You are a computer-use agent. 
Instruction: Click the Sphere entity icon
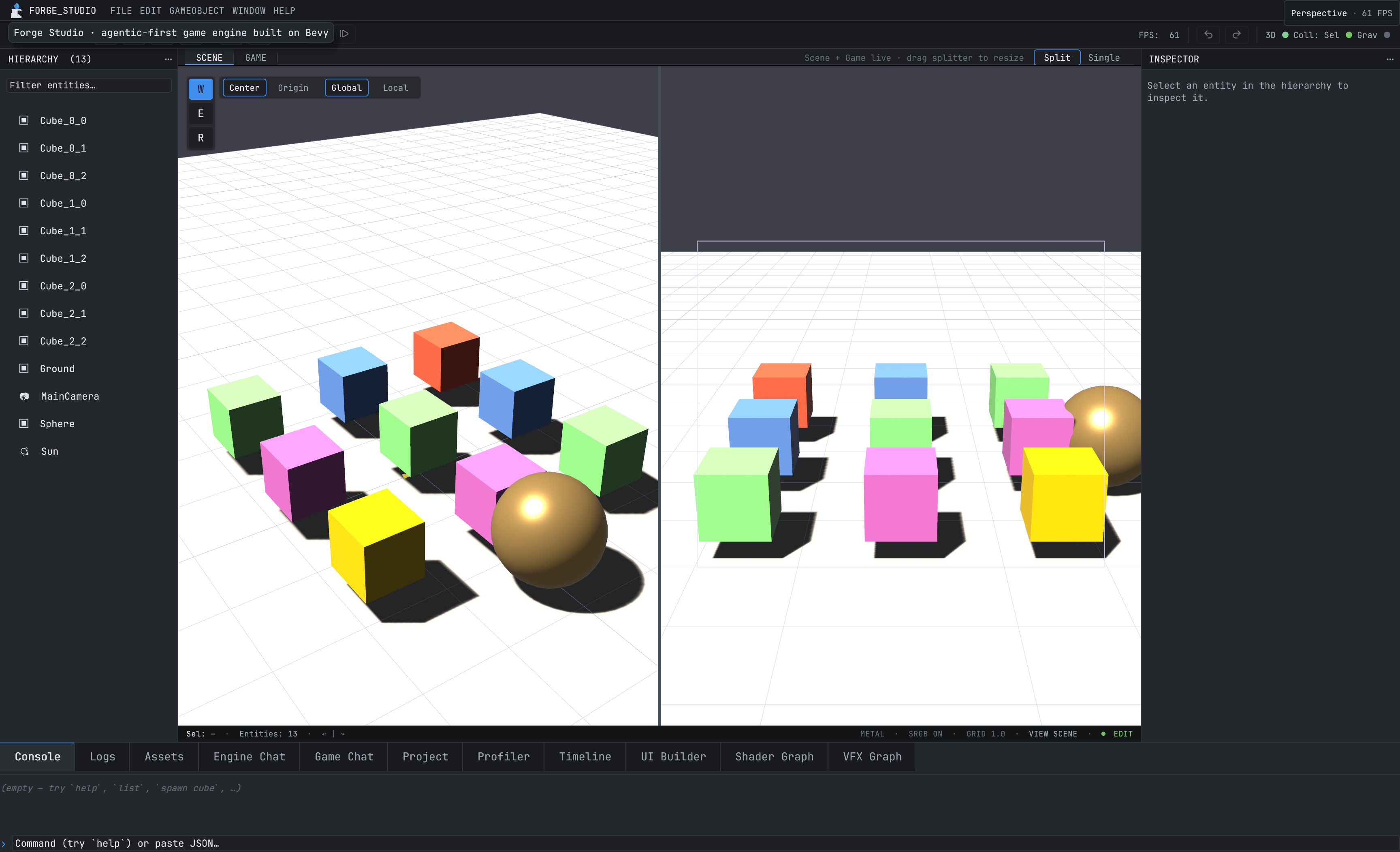(24, 424)
